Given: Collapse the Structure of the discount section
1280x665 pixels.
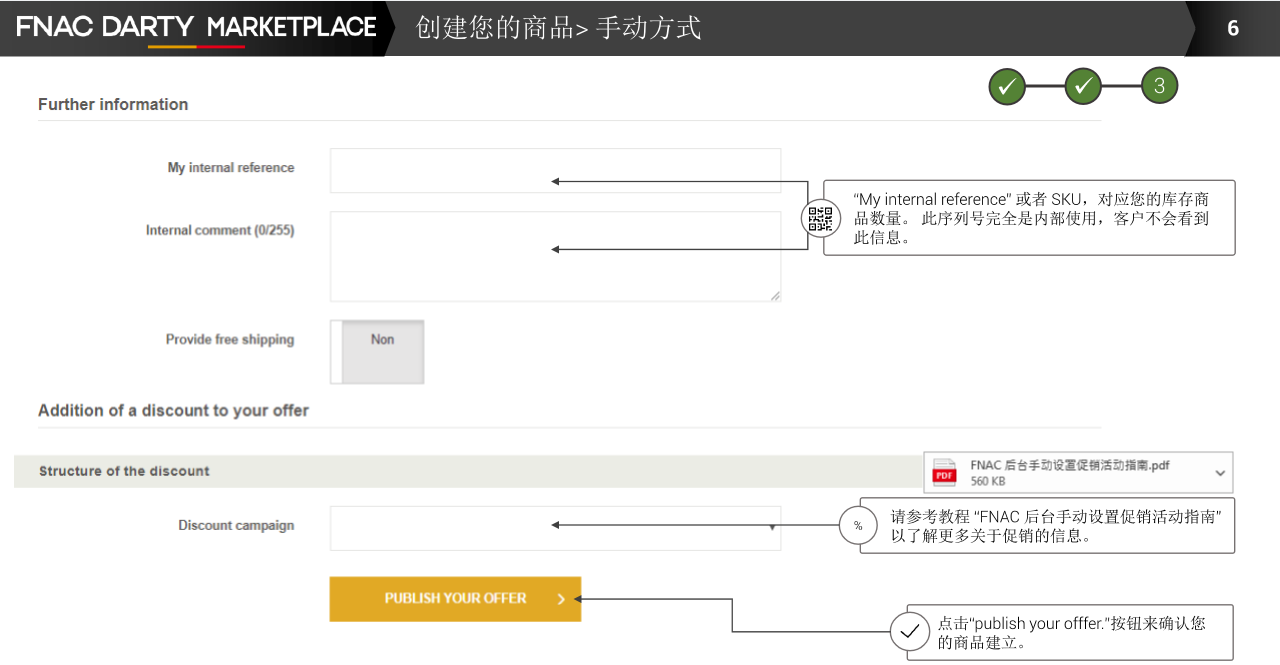Looking at the screenshot, I should [124, 471].
